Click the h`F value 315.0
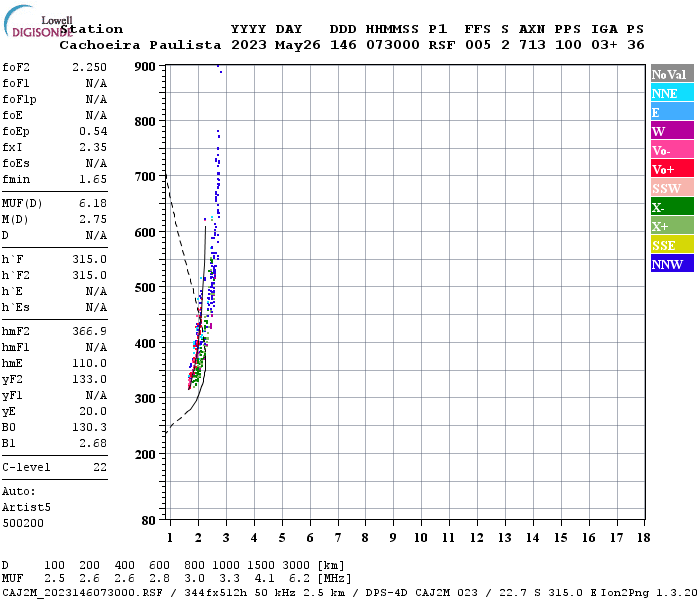This screenshot has height=600, width=700. (x=89, y=259)
